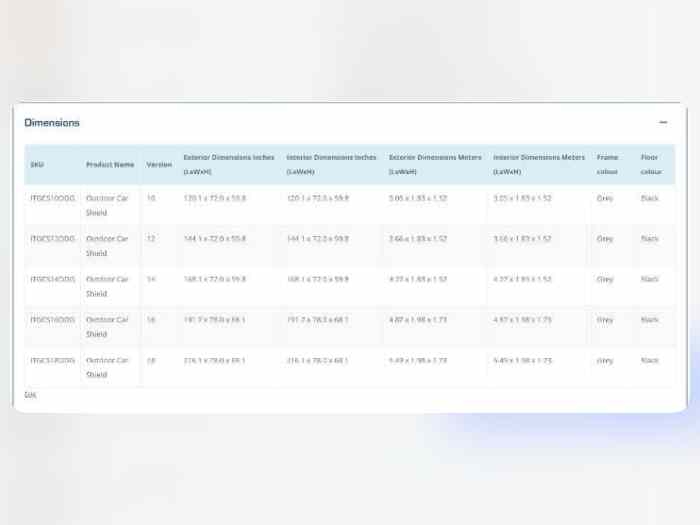Click the Product Name column header
This screenshot has height=525, width=700.
(x=110, y=165)
